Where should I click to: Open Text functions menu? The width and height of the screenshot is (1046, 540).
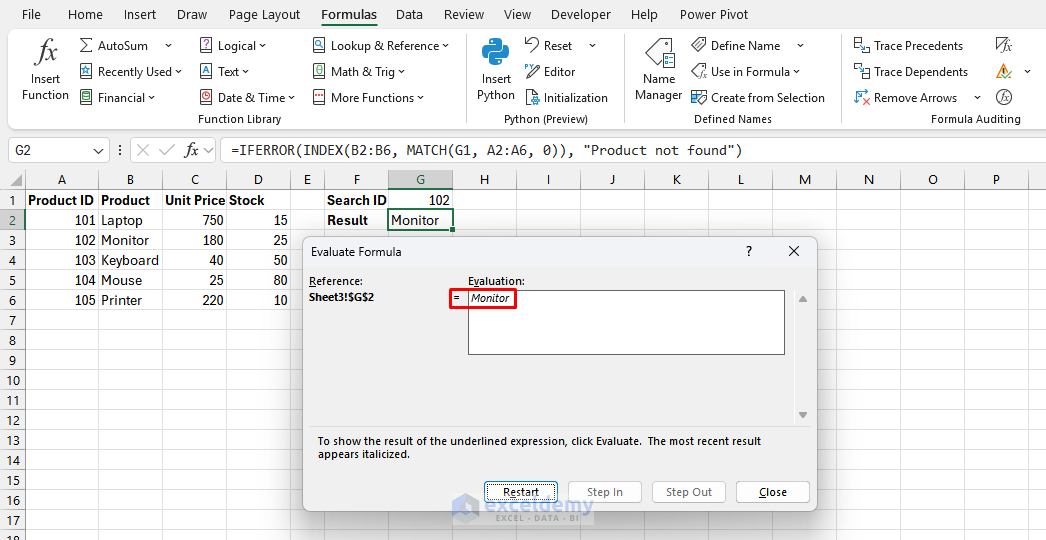coord(225,71)
